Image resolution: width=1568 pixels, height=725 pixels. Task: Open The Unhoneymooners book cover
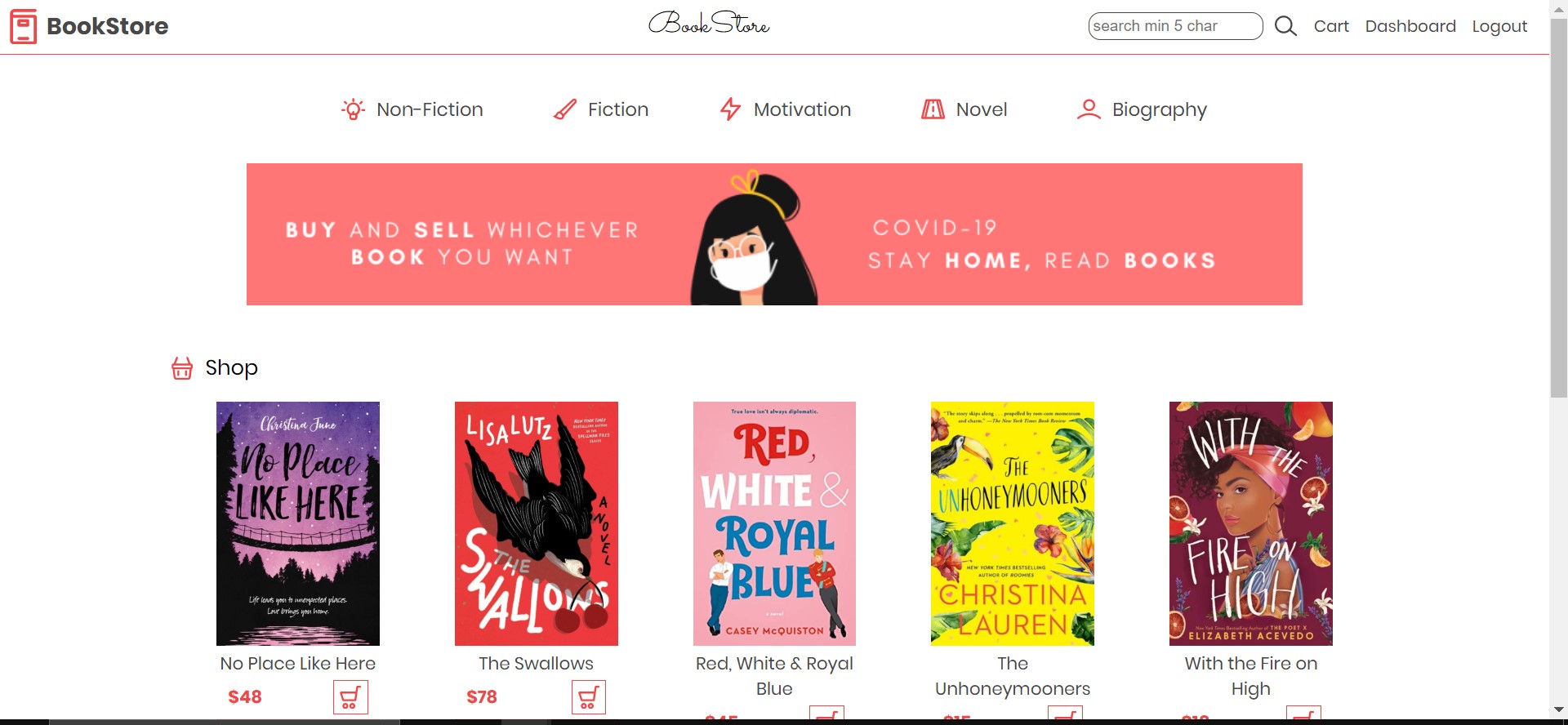pyautogui.click(x=1013, y=523)
